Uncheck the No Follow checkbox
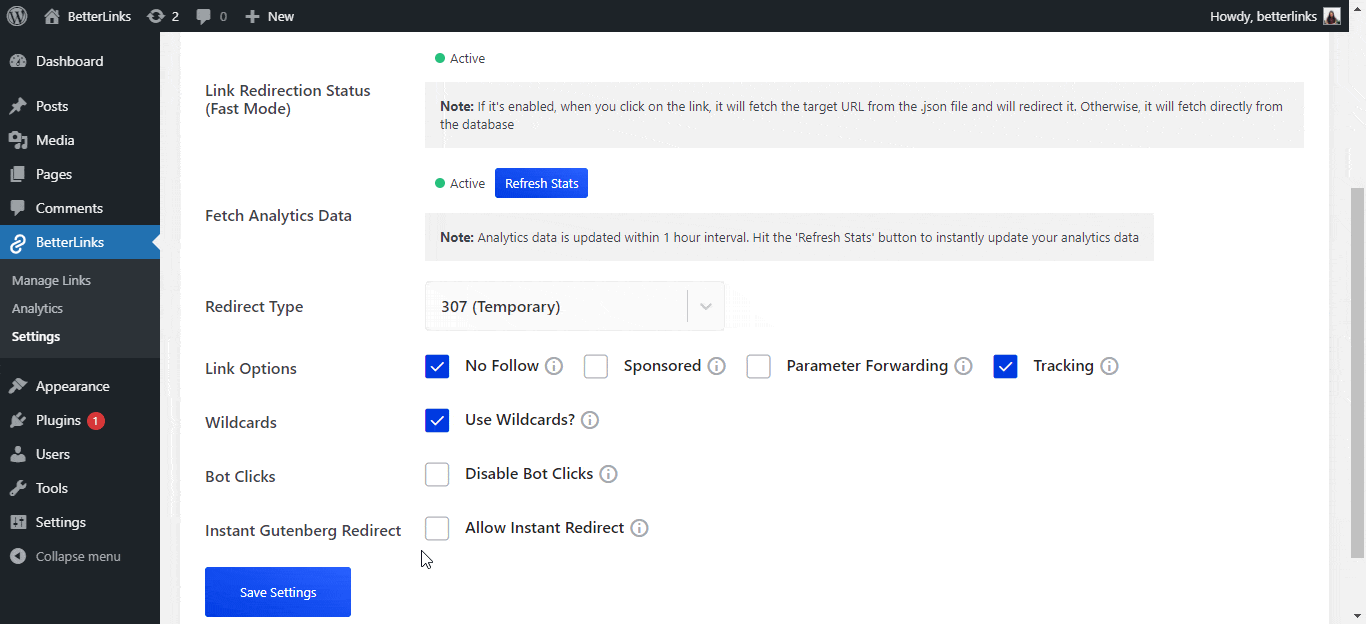The image size is (1366, 624). 437,366
